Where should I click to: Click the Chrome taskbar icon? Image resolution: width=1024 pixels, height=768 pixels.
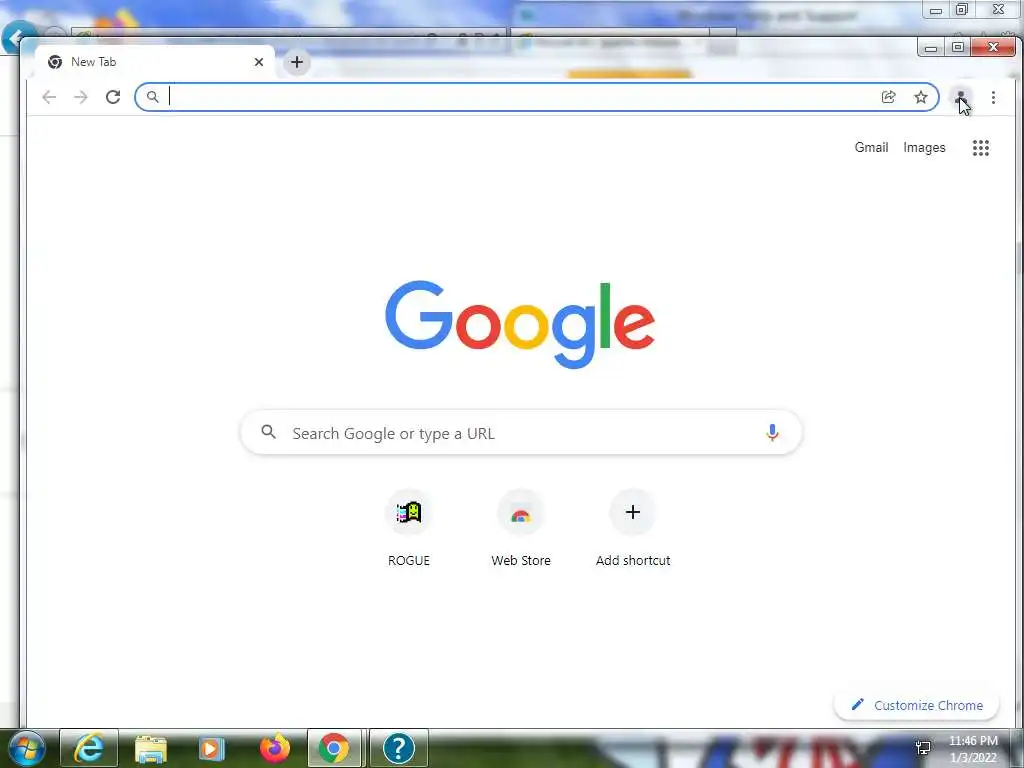pos(334,748)
